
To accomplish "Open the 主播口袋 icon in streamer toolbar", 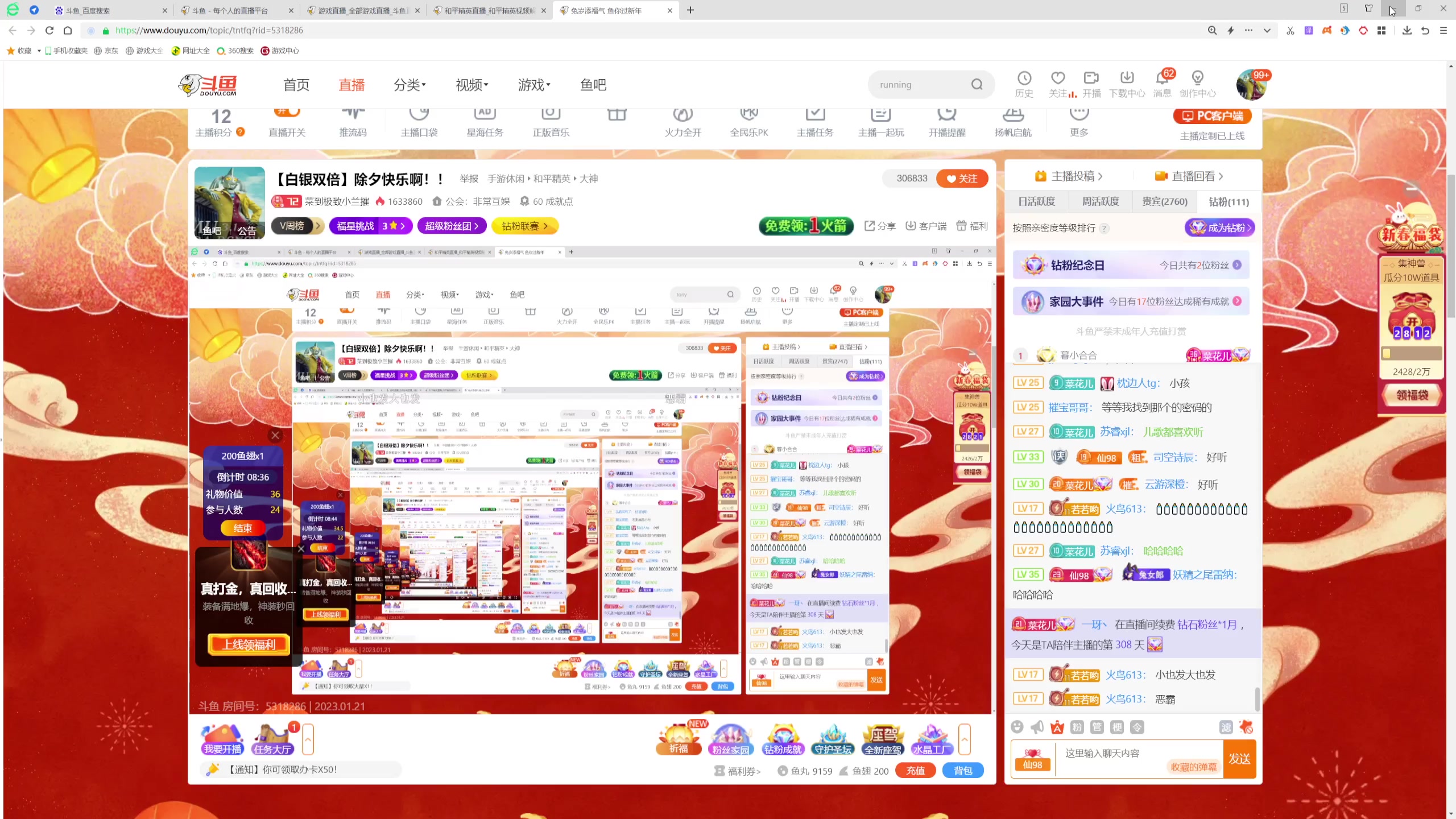I will pos(419,123).
